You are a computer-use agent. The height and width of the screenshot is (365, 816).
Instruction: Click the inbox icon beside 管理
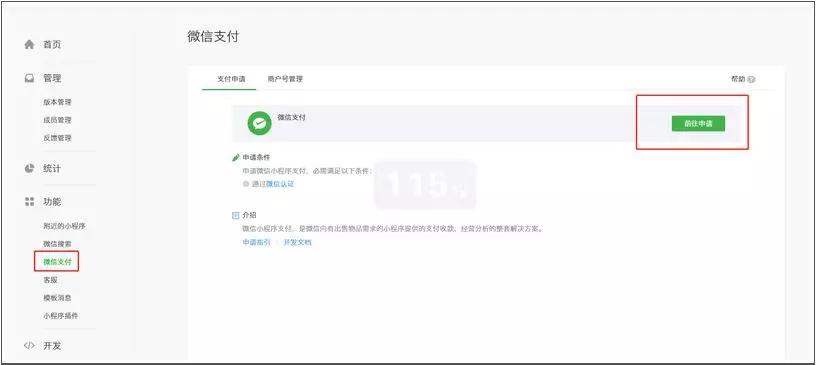click(x=30, y=78)
